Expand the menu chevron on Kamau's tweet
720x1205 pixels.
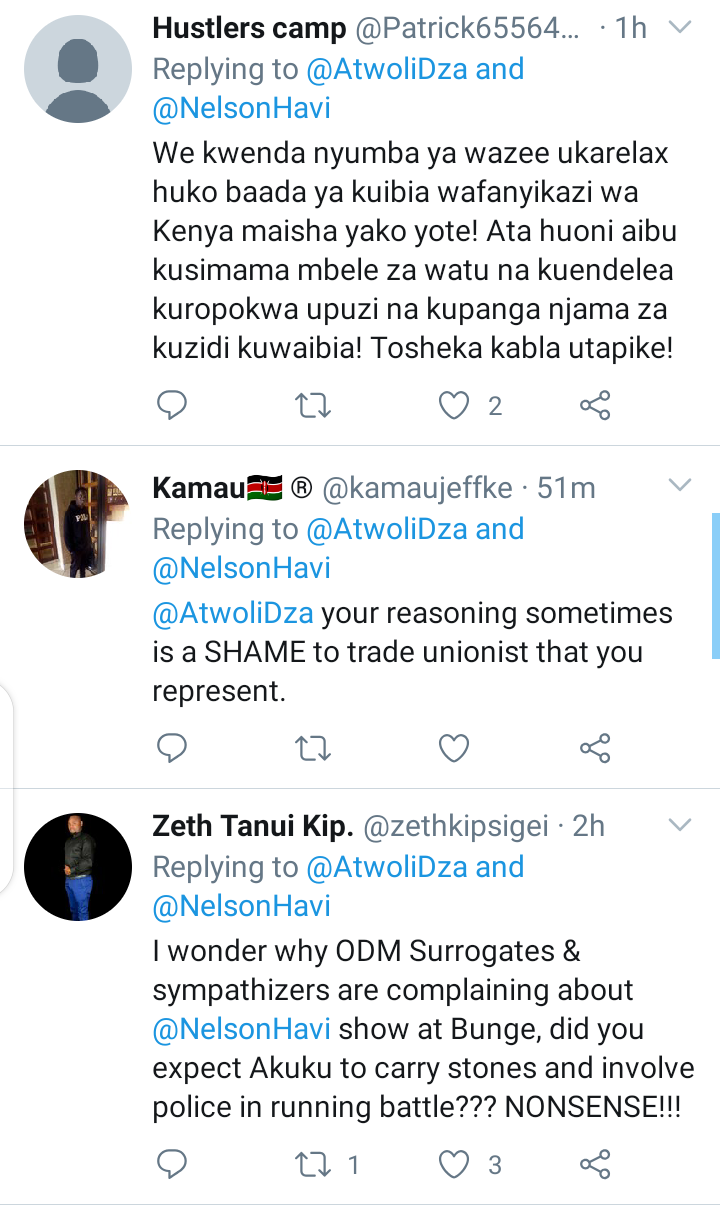tap(680, 486)
